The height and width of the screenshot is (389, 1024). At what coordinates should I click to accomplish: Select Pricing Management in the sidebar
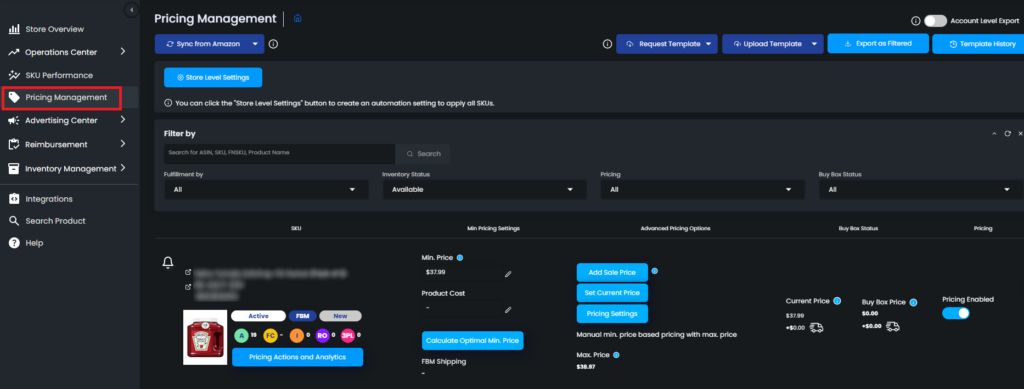66,97
